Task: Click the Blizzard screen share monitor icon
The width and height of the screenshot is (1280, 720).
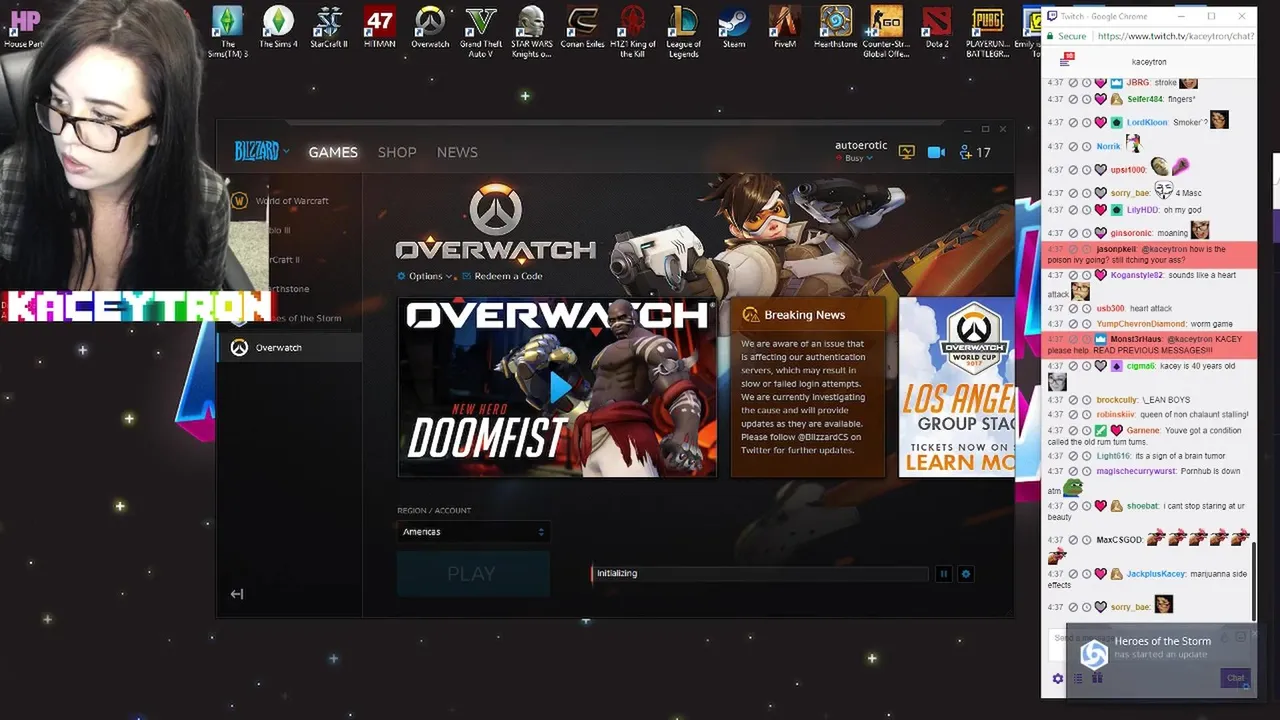Action: tap(906, 152)
